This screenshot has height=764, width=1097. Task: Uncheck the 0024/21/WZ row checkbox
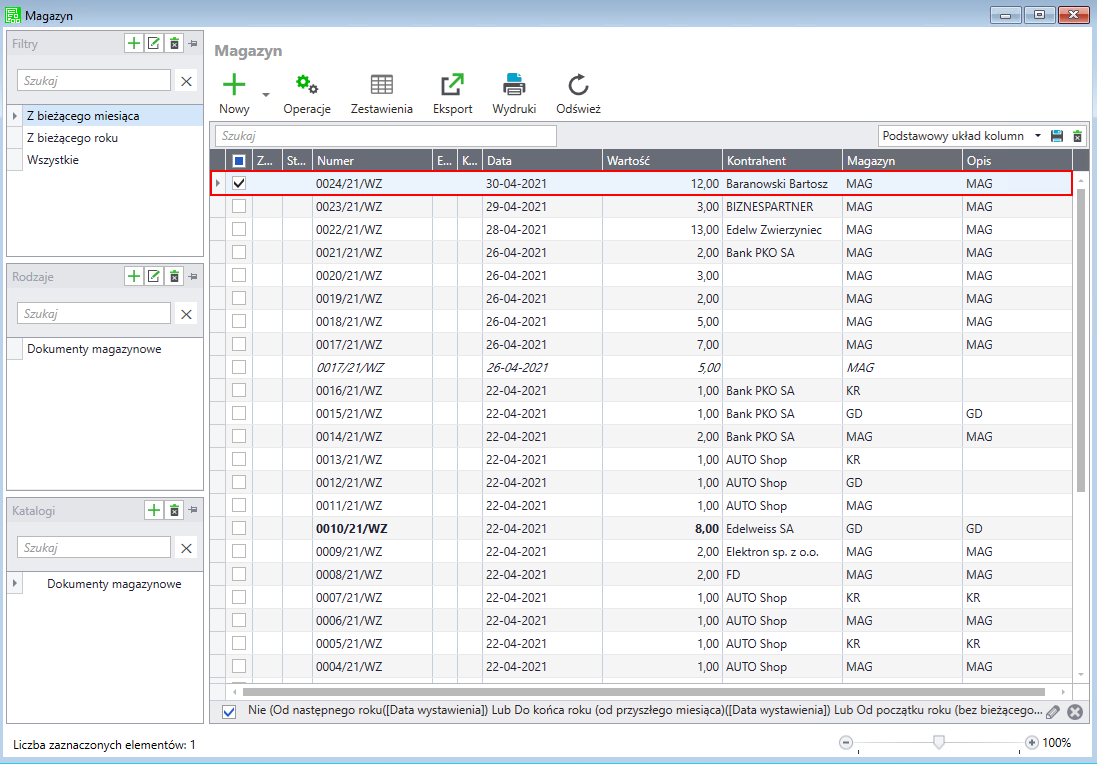point(239,183)
